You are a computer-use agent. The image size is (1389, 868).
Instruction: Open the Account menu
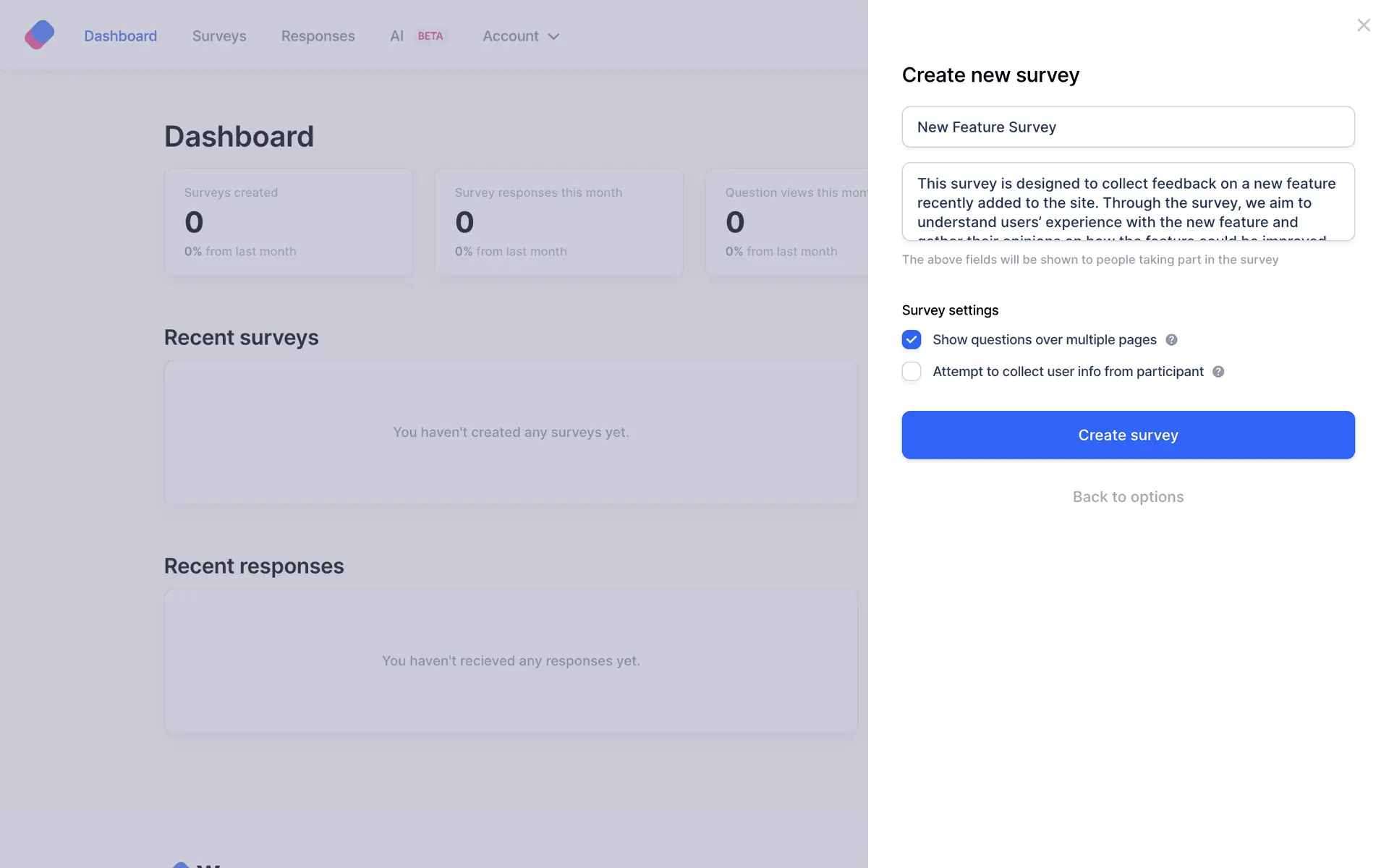point(511,36)
